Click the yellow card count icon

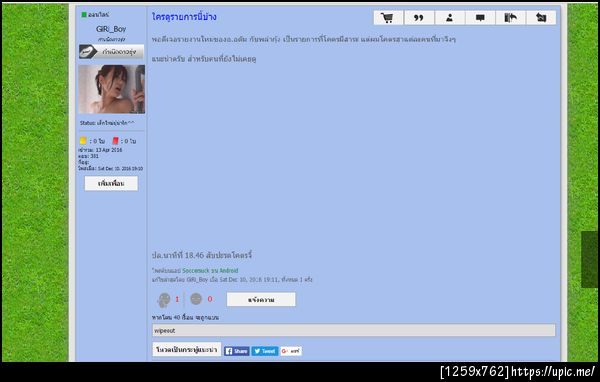click(83, 140)
